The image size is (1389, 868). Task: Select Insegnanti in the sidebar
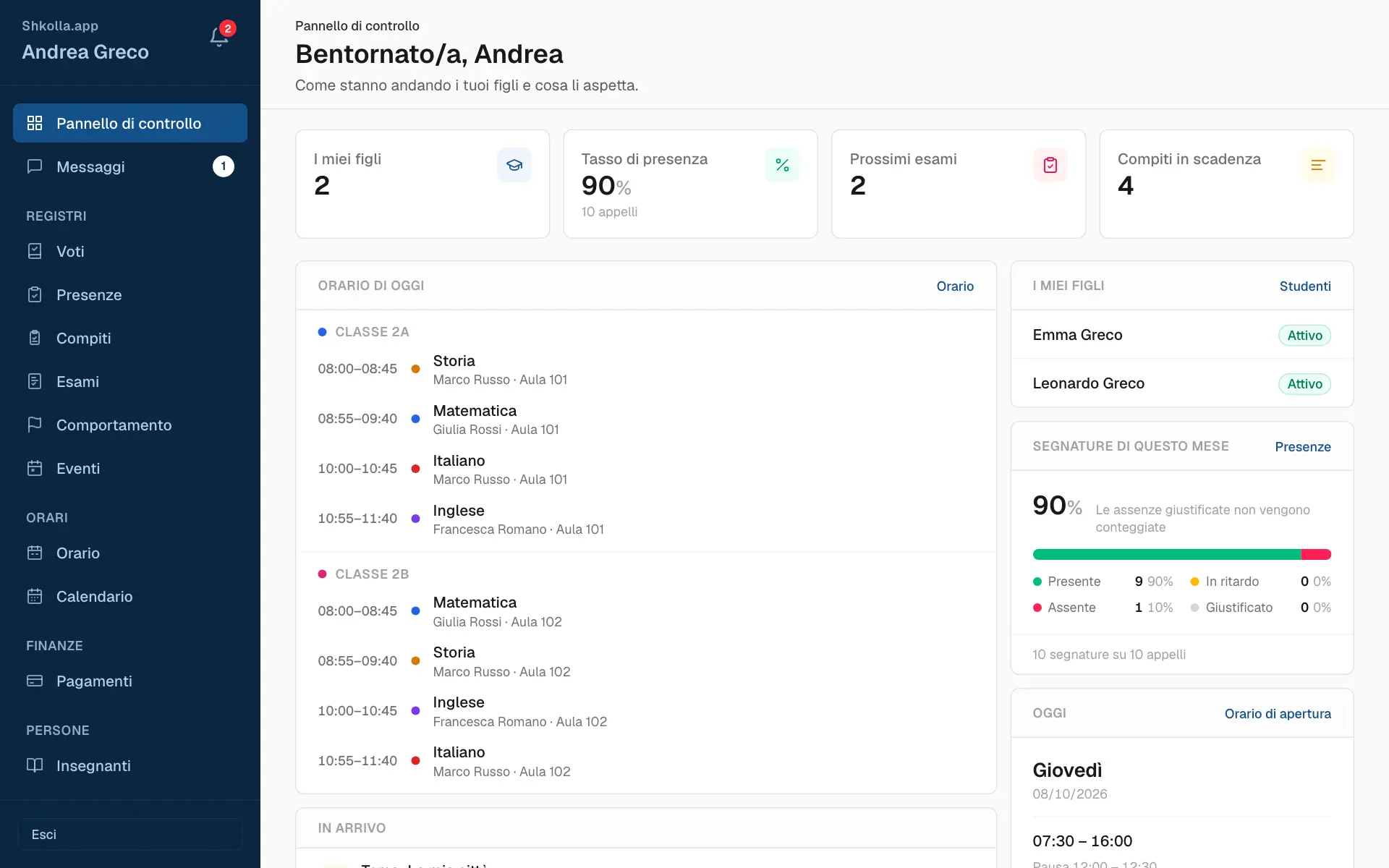(x=130, y=765)
